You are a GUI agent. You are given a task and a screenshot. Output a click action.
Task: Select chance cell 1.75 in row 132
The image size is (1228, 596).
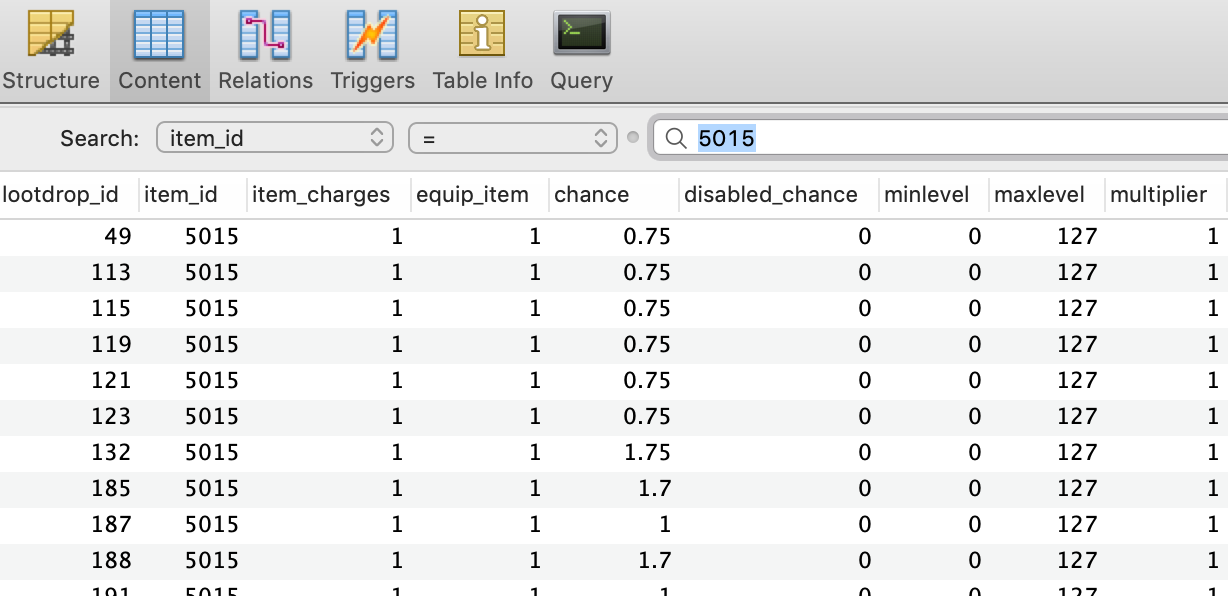(646, 453)
